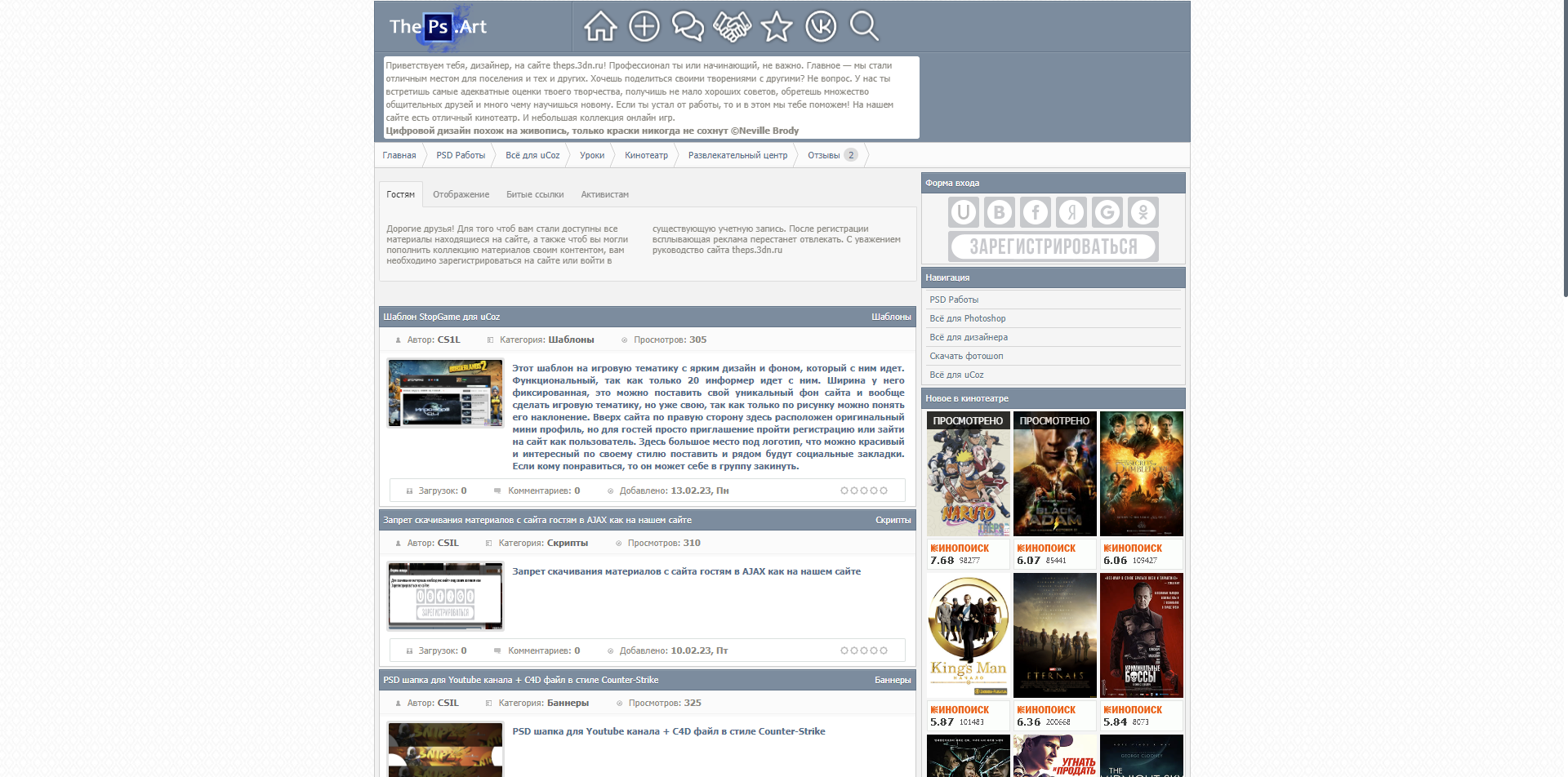
Task: Log in with the Yandex icon
Action: pyautogui.click(x=1071, y=213)
